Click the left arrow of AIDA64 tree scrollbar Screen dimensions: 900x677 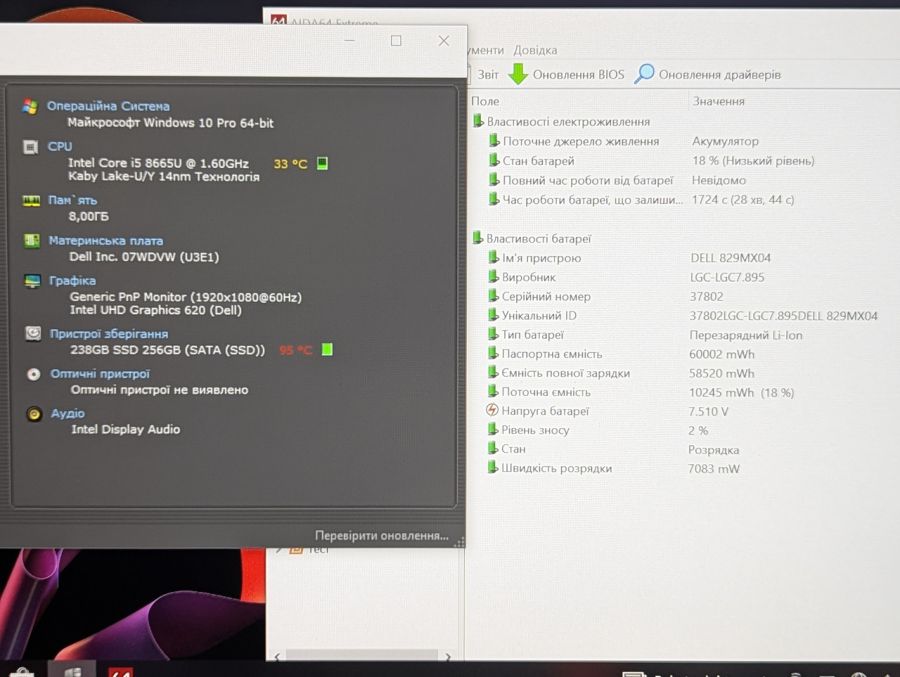278,656
